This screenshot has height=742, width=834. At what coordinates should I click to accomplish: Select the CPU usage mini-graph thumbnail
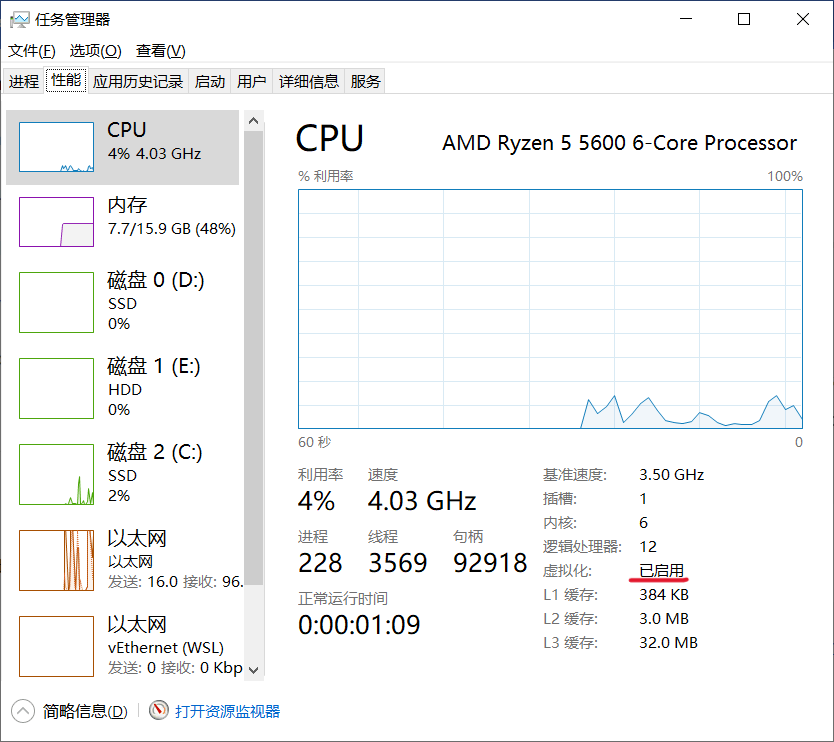click(57, 147)
